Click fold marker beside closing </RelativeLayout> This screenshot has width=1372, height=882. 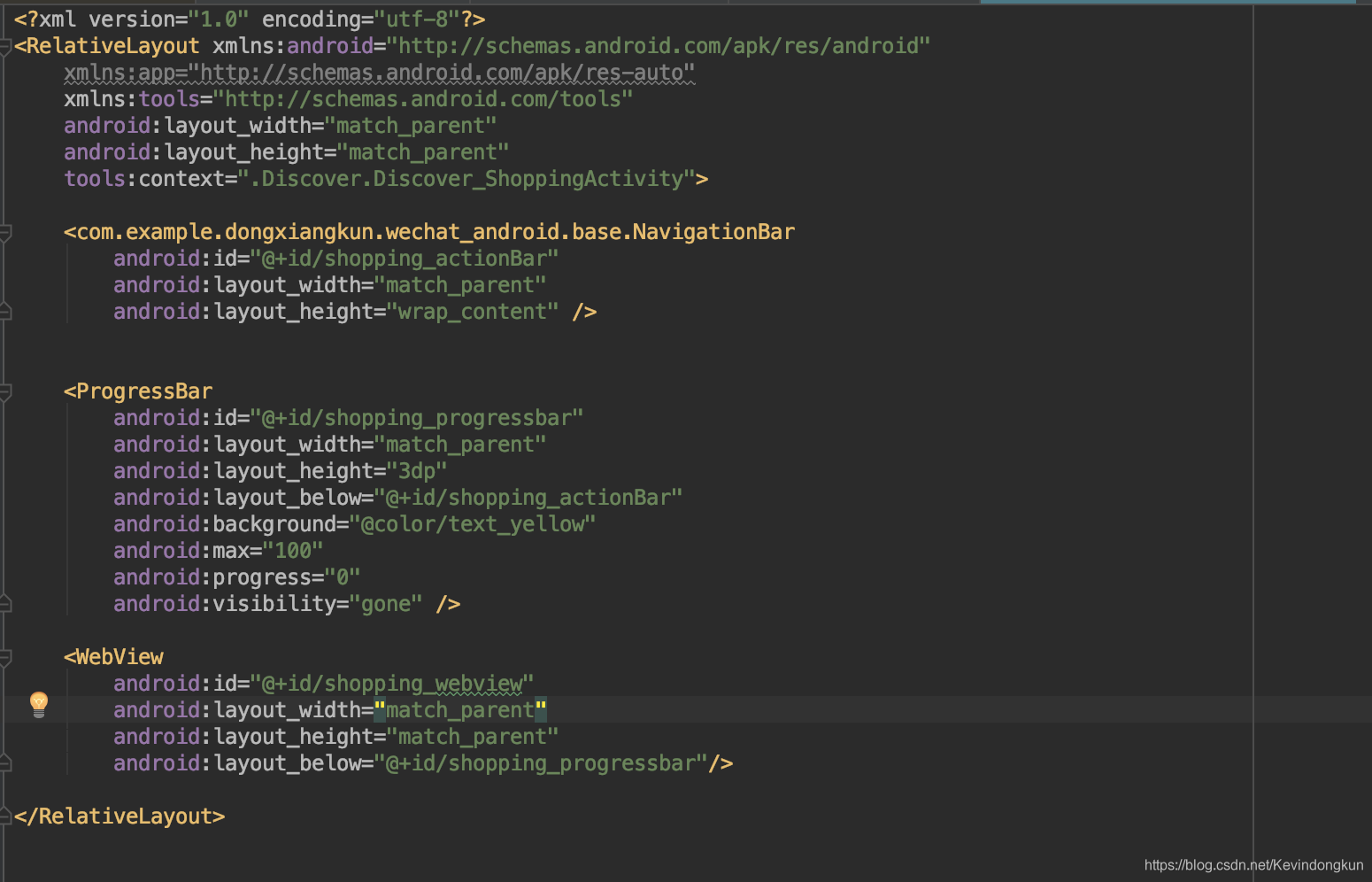pos(4,816)
